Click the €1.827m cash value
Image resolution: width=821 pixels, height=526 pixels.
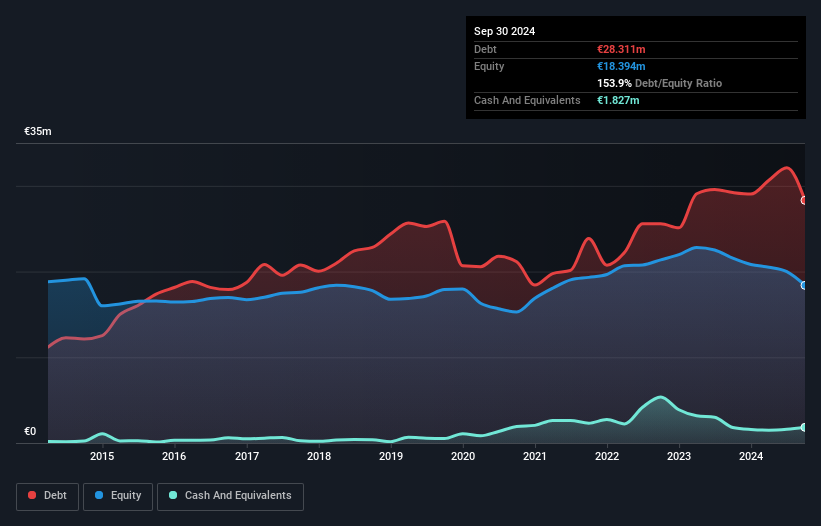618,100
